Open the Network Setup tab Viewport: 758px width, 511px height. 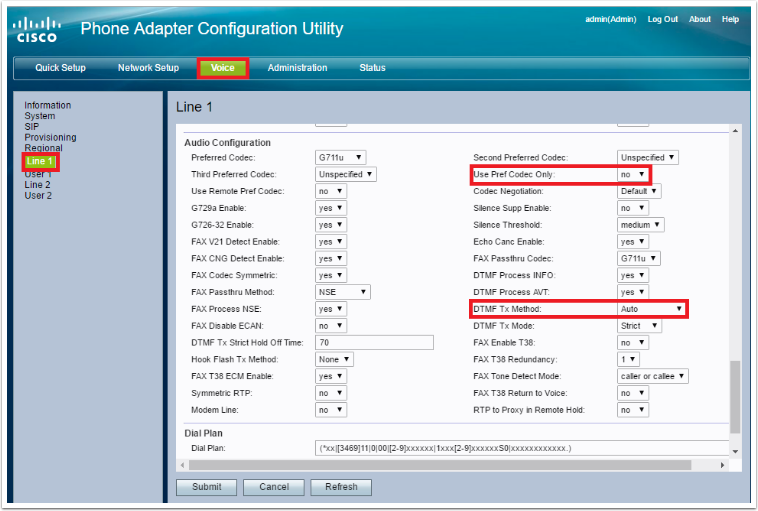tap(148, 68)
